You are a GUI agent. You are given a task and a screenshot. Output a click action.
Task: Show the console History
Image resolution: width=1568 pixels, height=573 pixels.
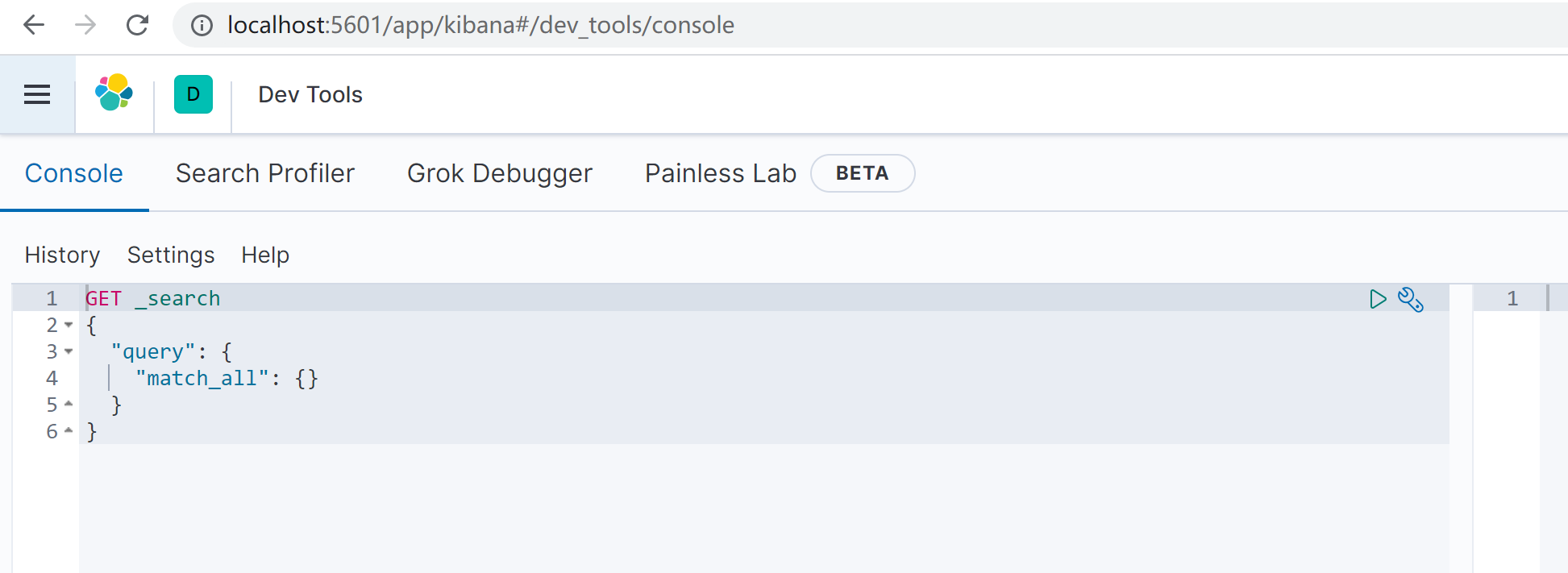(62, 255)
